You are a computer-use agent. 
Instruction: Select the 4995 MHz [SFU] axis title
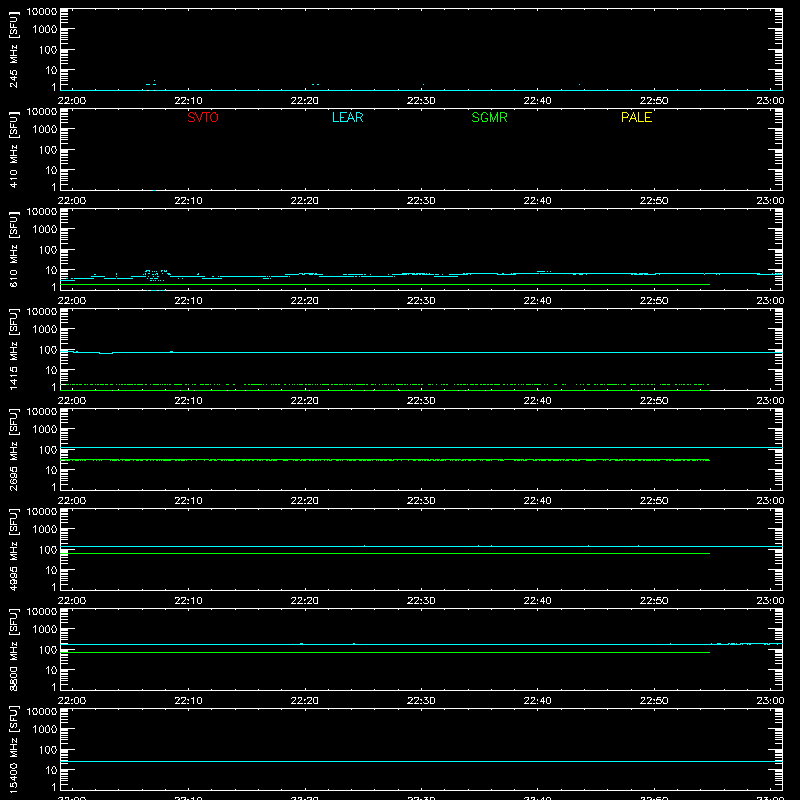click(14, 549)
